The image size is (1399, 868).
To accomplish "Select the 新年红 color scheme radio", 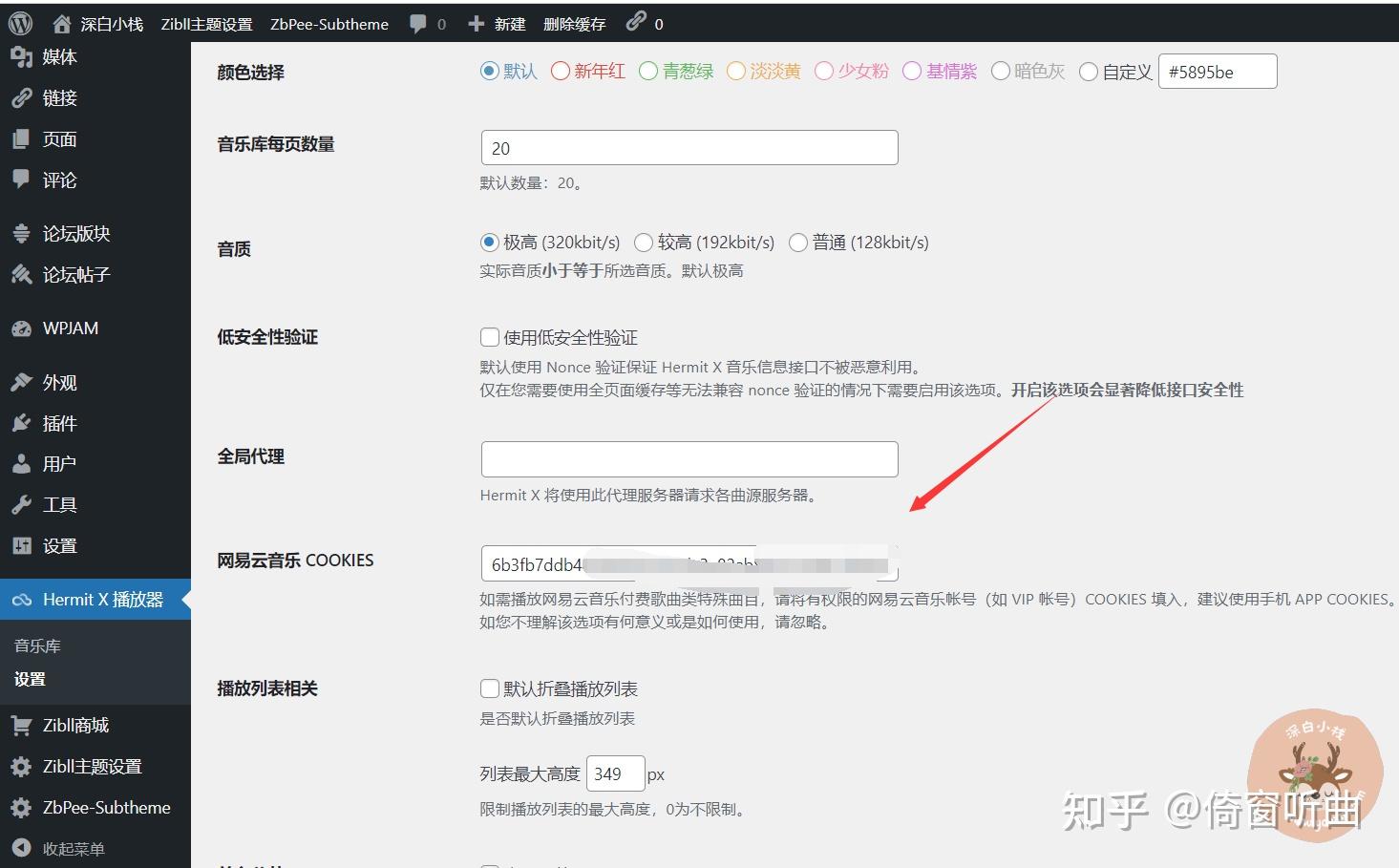I will pos(559,70).
